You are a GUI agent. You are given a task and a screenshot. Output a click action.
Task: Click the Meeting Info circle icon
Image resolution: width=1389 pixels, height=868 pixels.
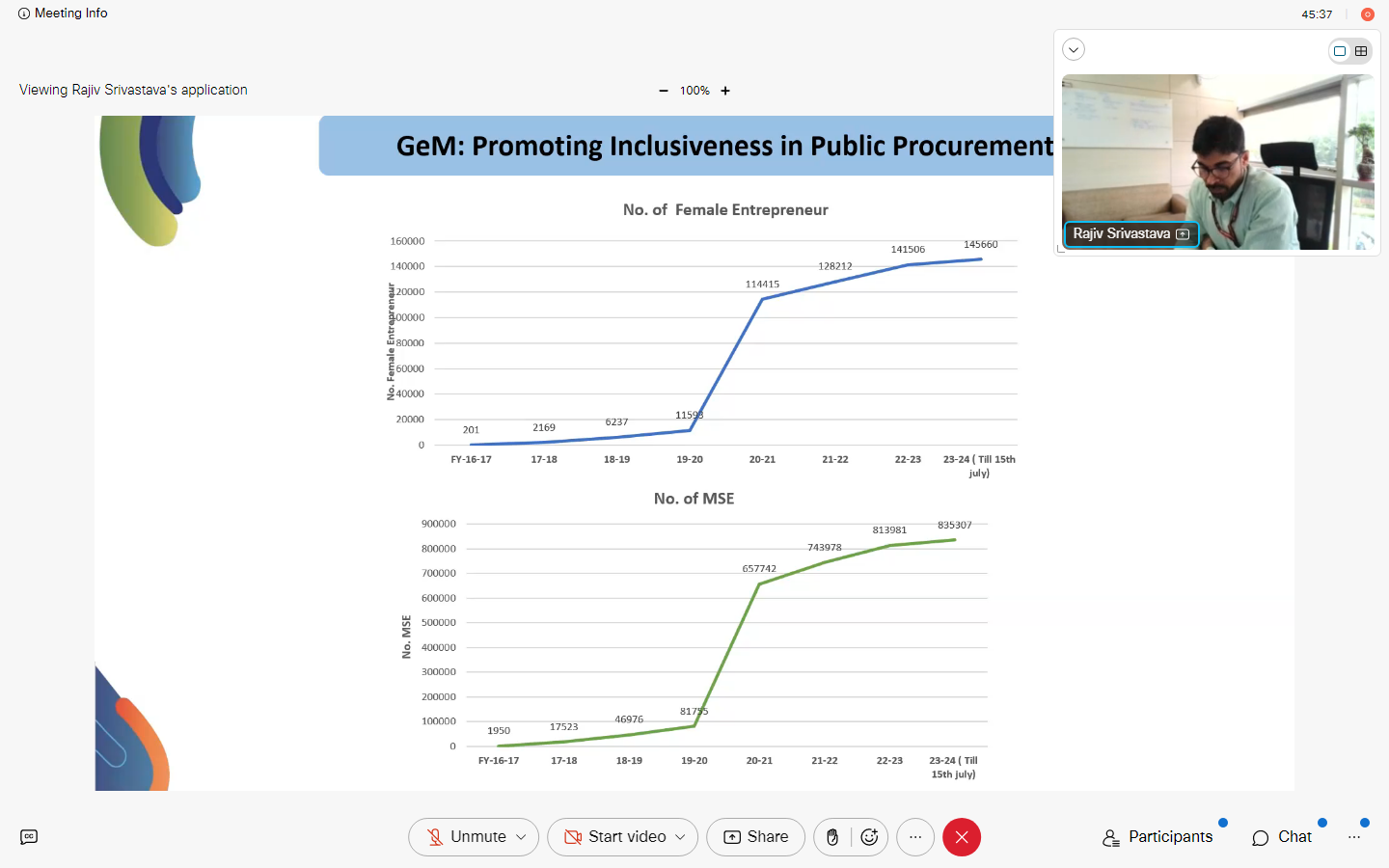24,14
